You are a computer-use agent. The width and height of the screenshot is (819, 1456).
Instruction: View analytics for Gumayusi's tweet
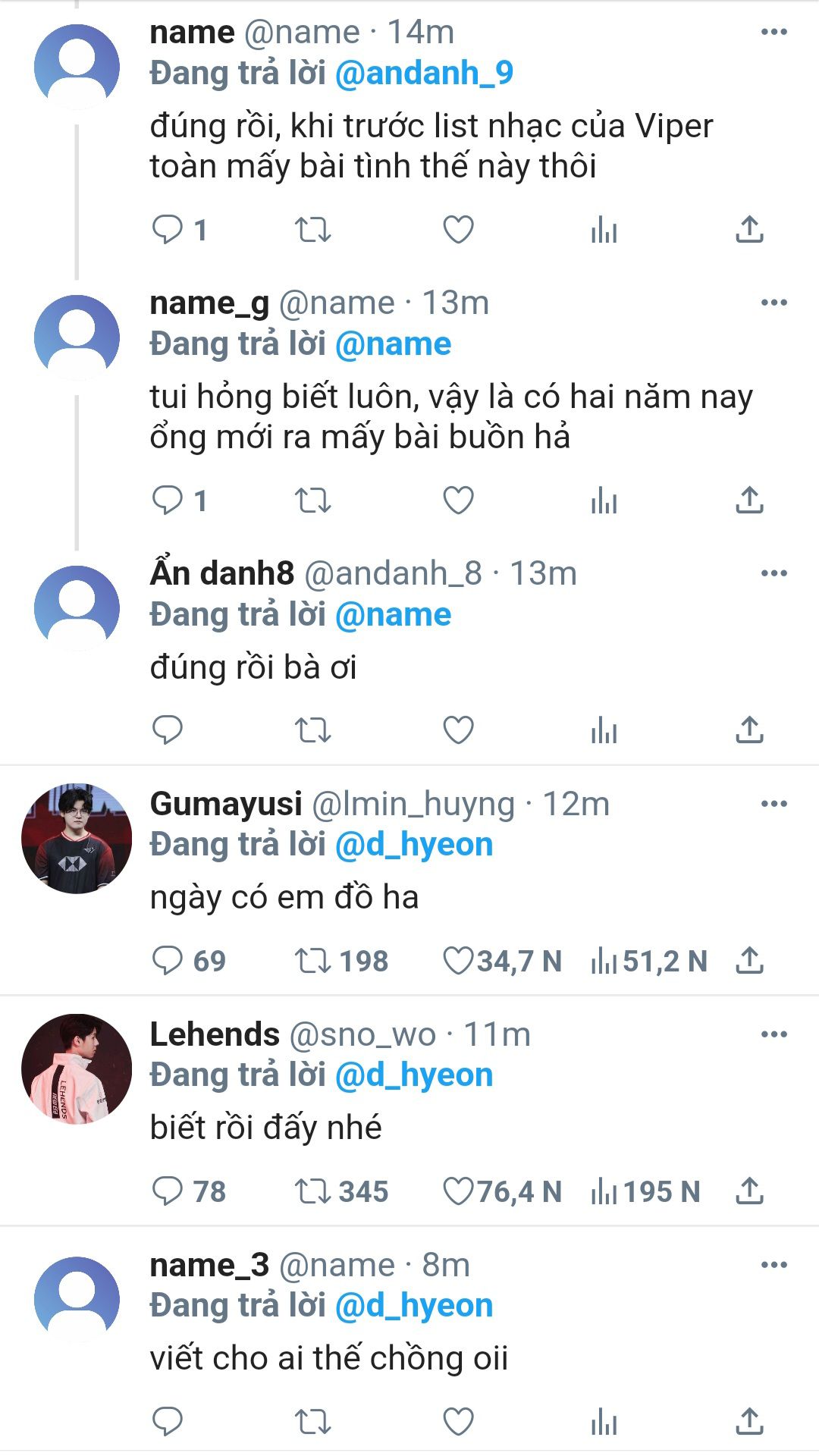pyautogui.click(x=604, y=961)
